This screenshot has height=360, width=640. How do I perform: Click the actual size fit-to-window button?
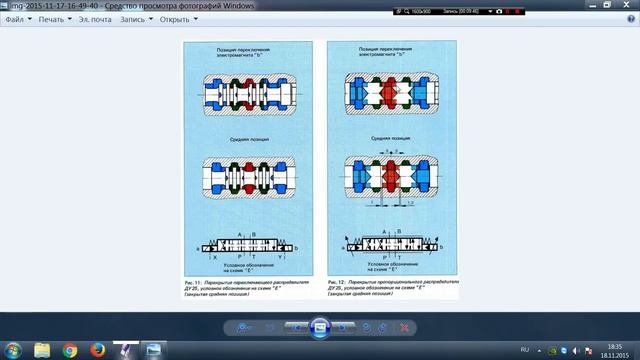(270, 328)
